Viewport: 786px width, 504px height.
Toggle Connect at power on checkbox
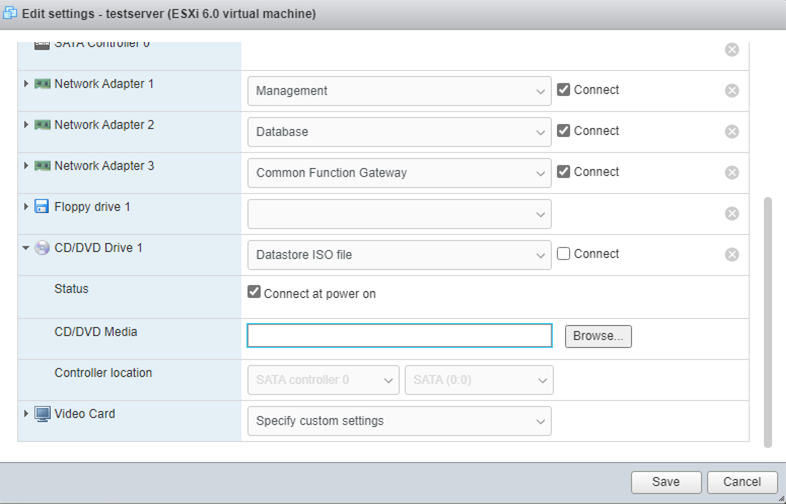pyautogui.click(x=254, y=294)
